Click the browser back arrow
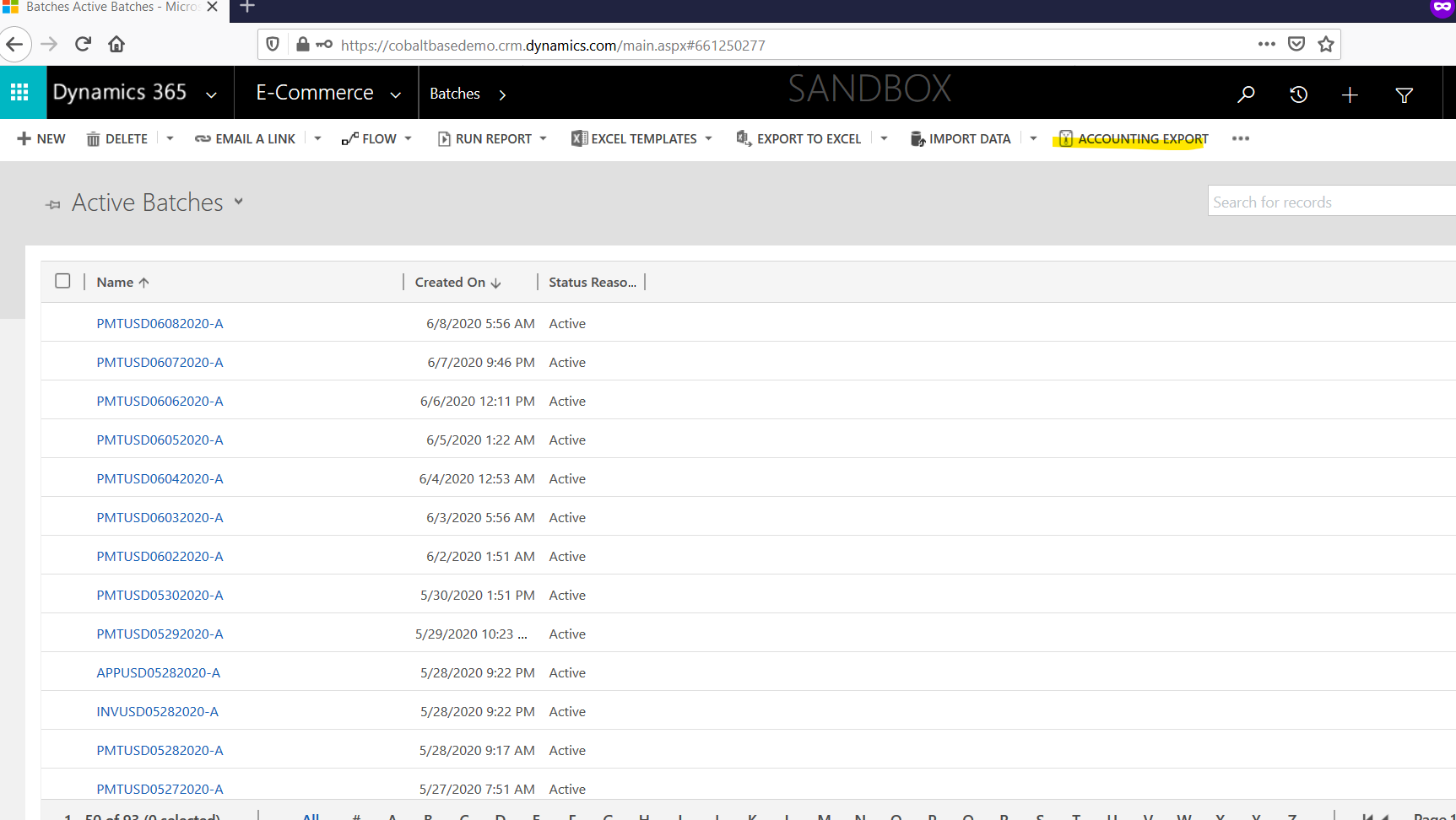Viewport: 1456px width, 820px height. pos(15,44)
